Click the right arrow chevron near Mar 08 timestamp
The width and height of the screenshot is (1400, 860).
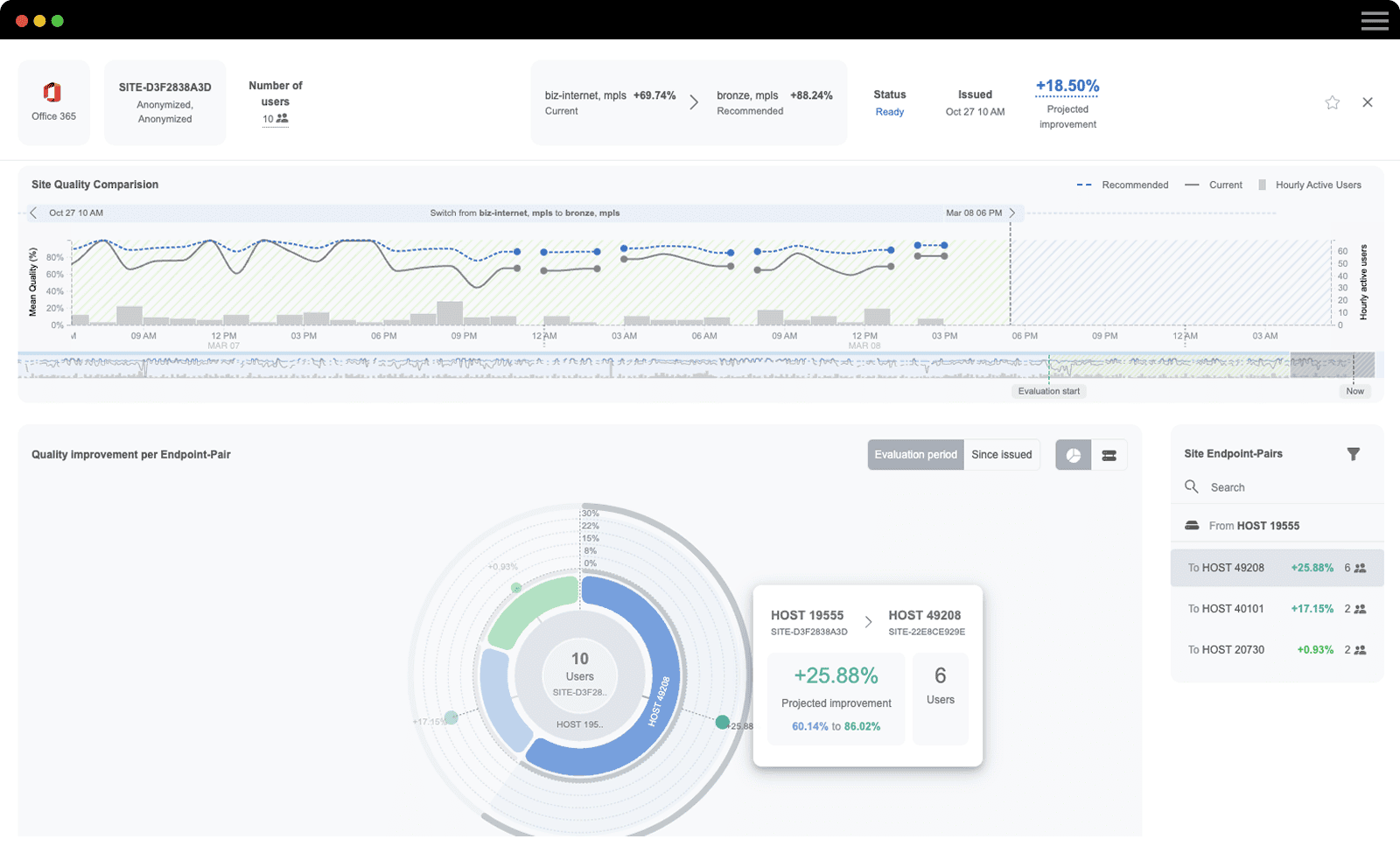pos(1011,213)
